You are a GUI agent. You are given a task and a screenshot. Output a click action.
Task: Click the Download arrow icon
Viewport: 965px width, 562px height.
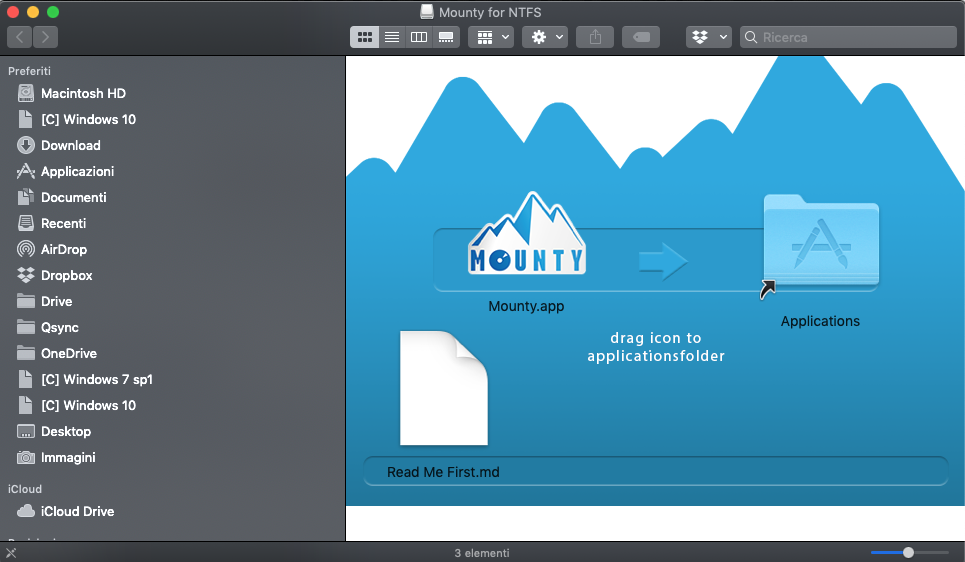(x=26, y=145)
